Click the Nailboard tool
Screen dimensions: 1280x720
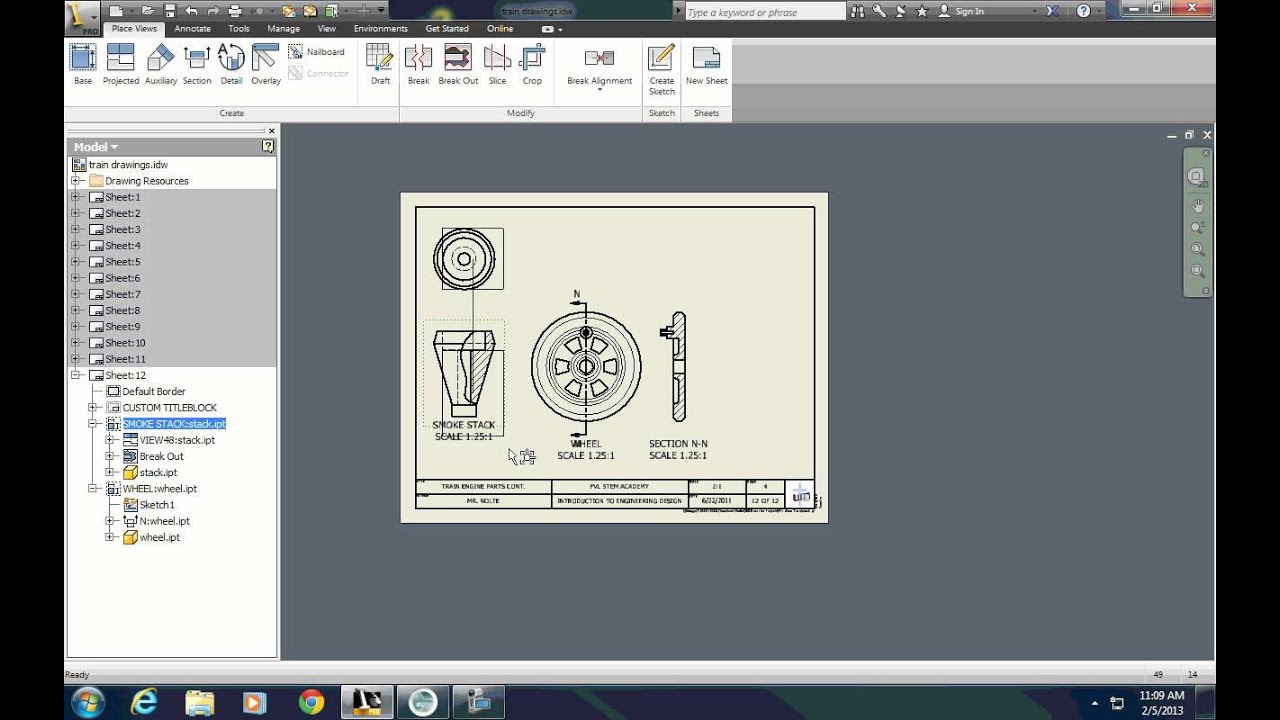coord(317,52)
